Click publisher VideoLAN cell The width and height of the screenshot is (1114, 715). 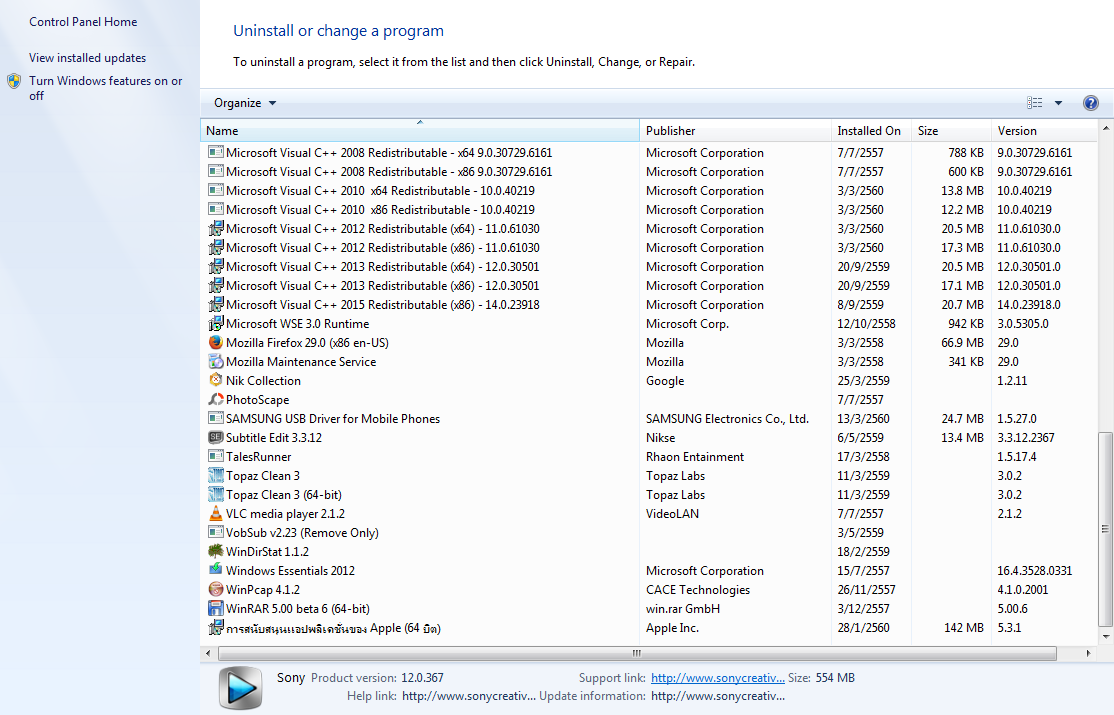click(672, 514)
